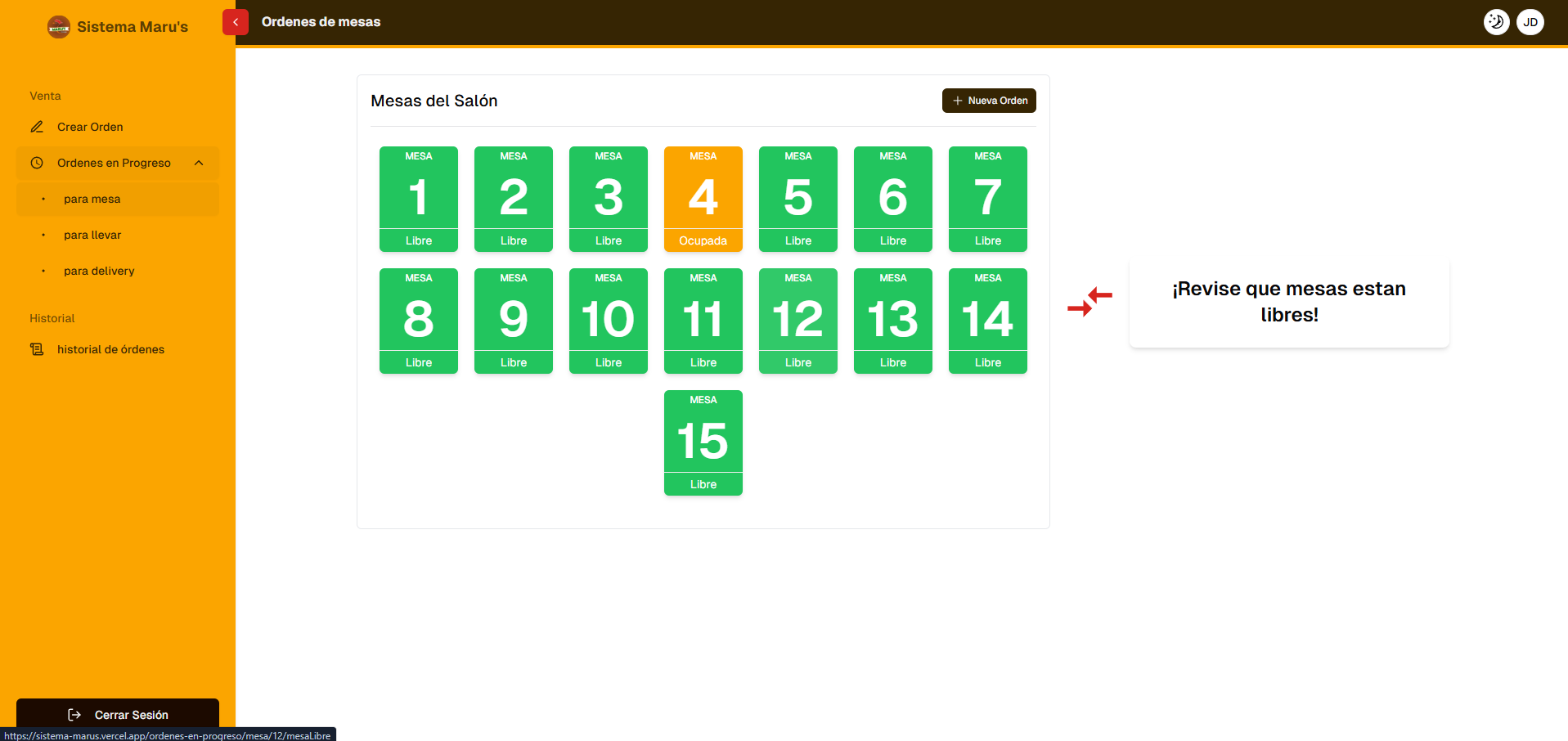The image size is (1568, 741).
Task: Click the 'Ordenes de mesas' page title
Action: pos(321,22)
